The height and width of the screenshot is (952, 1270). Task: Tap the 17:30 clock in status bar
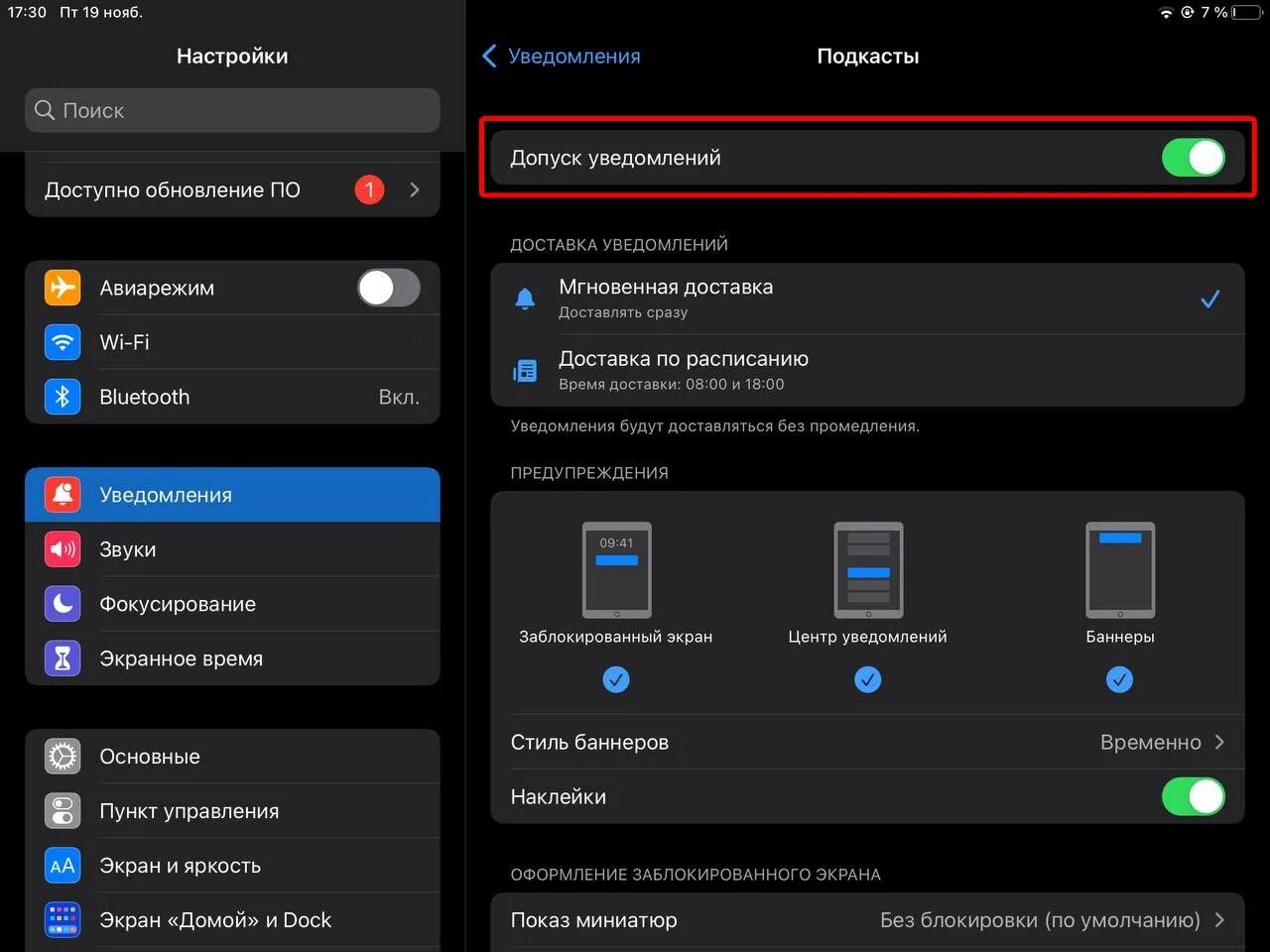click(x=27, y=12)
